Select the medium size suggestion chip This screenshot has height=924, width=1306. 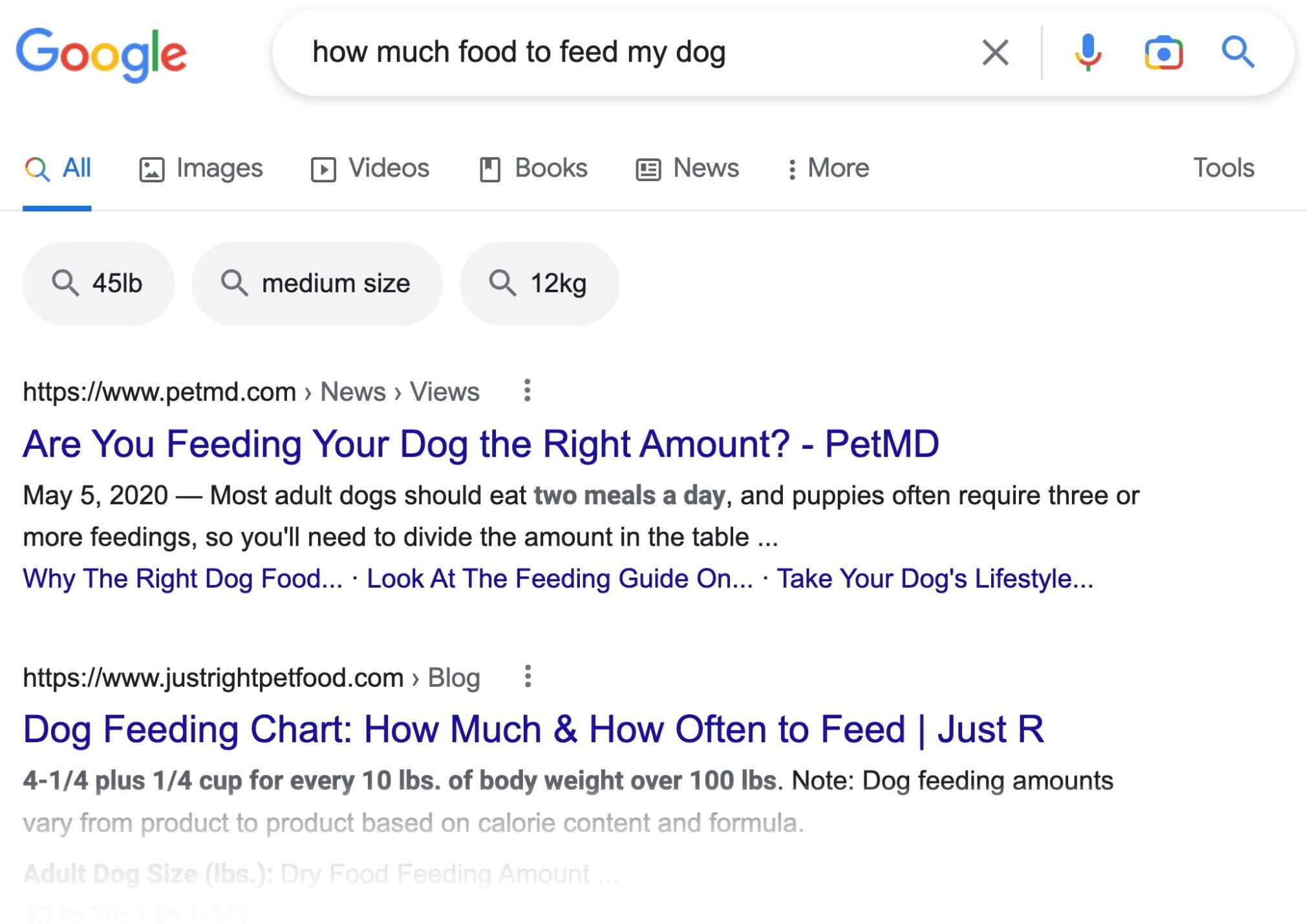317,283
